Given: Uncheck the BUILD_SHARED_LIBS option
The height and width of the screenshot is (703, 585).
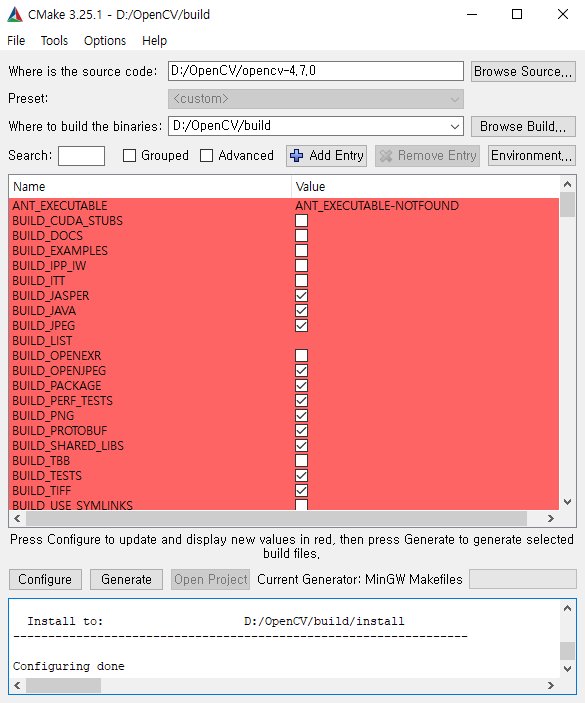Looking at the screenshot, I should tap(302, 446).
